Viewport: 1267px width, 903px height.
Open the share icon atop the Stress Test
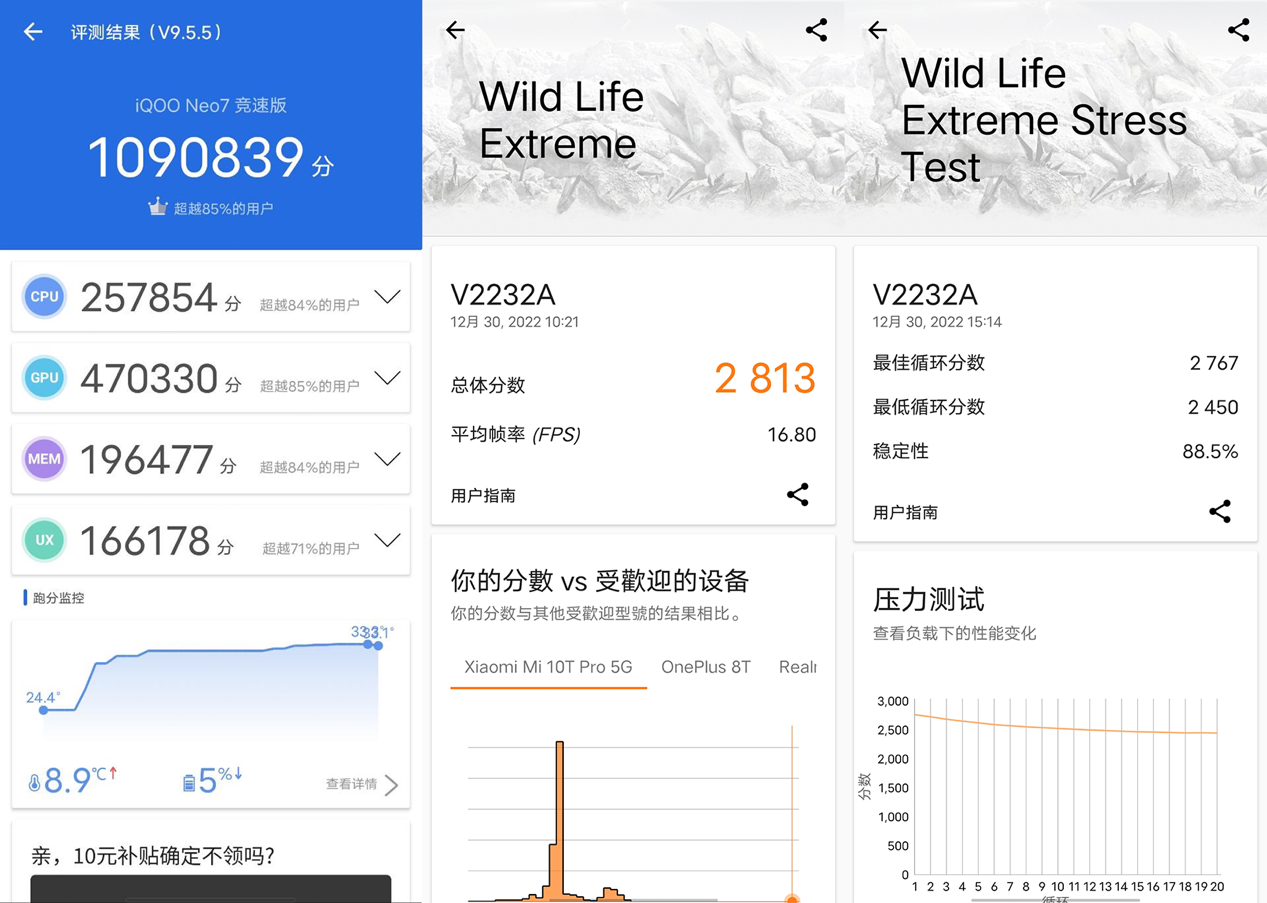click(x=1239, y=30)
